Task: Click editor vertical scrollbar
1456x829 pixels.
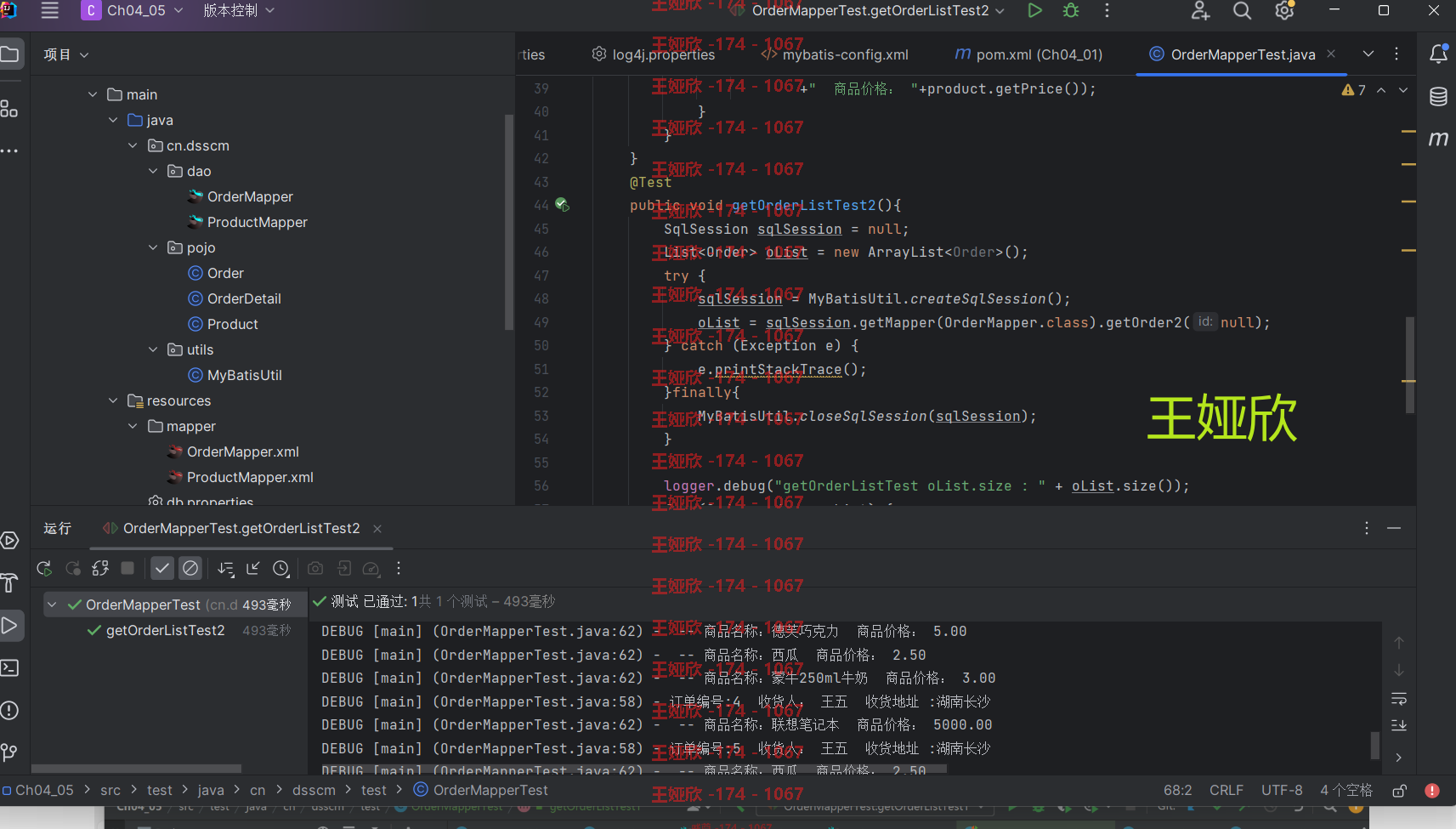Action: tap(1409, 365)
